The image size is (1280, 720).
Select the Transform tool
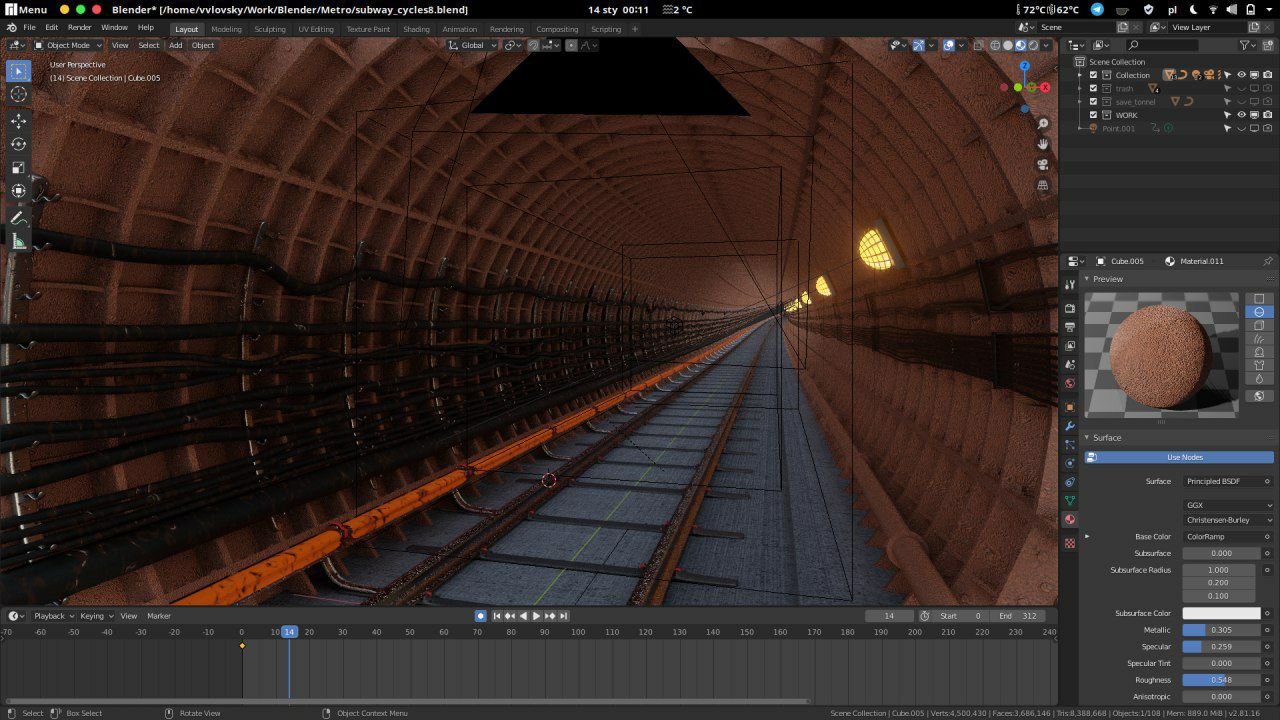(x=18, y=190)
